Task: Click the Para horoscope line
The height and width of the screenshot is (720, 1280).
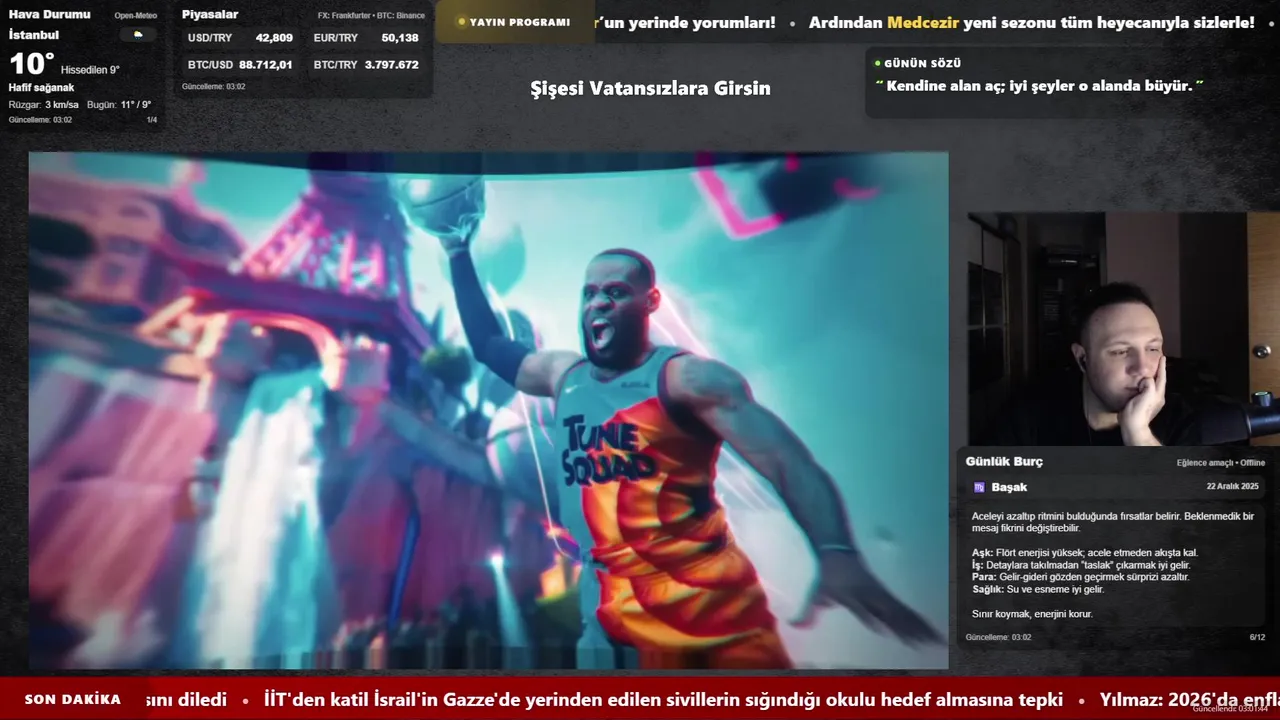Action: [x=1081, y=577]
